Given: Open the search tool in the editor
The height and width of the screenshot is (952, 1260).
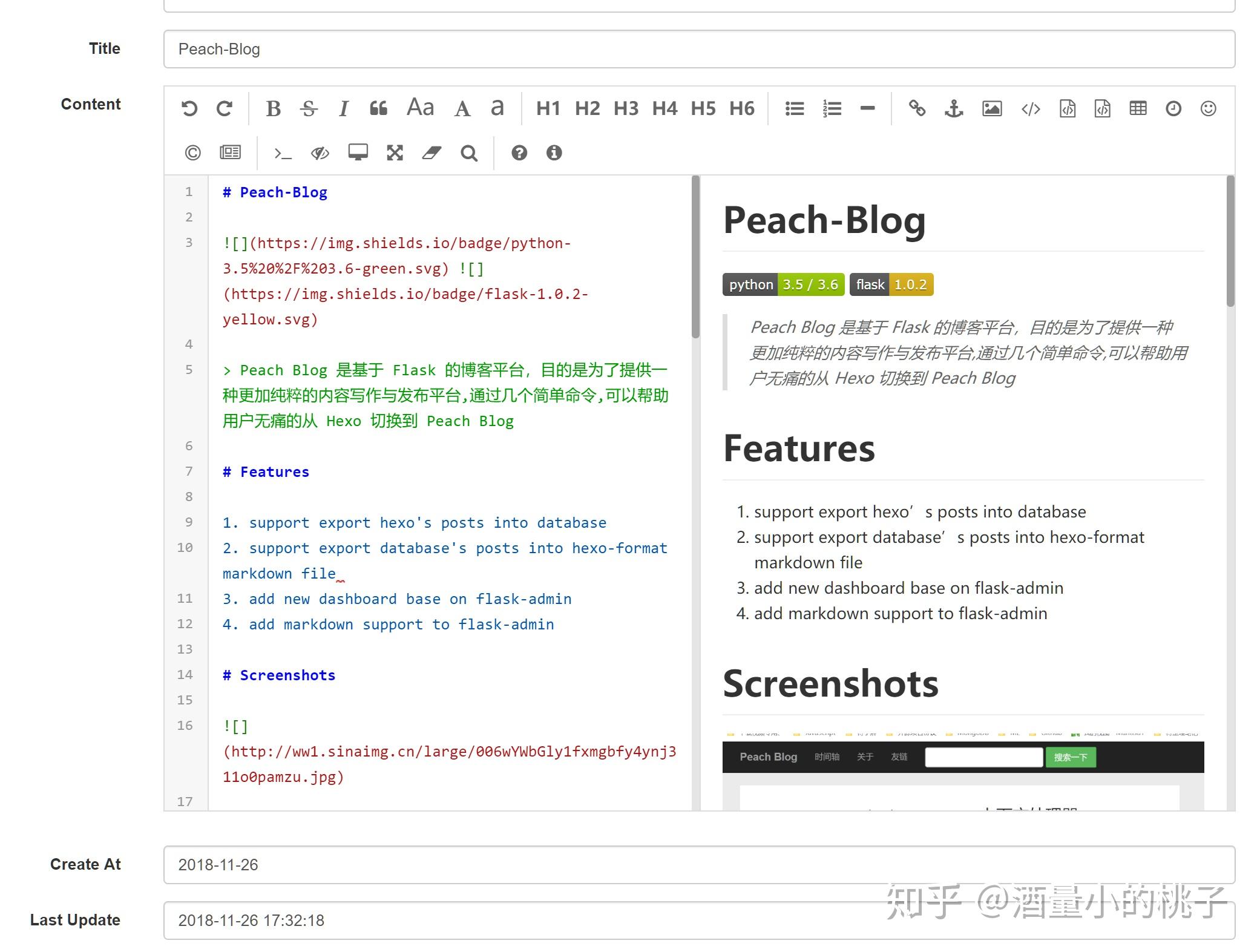Looking at the screenshot, I should coord(470,153).
